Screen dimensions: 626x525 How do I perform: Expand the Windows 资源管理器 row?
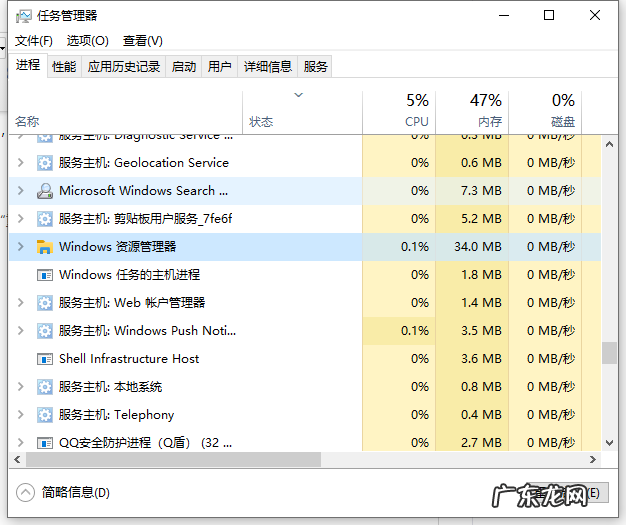coord(21,247)
